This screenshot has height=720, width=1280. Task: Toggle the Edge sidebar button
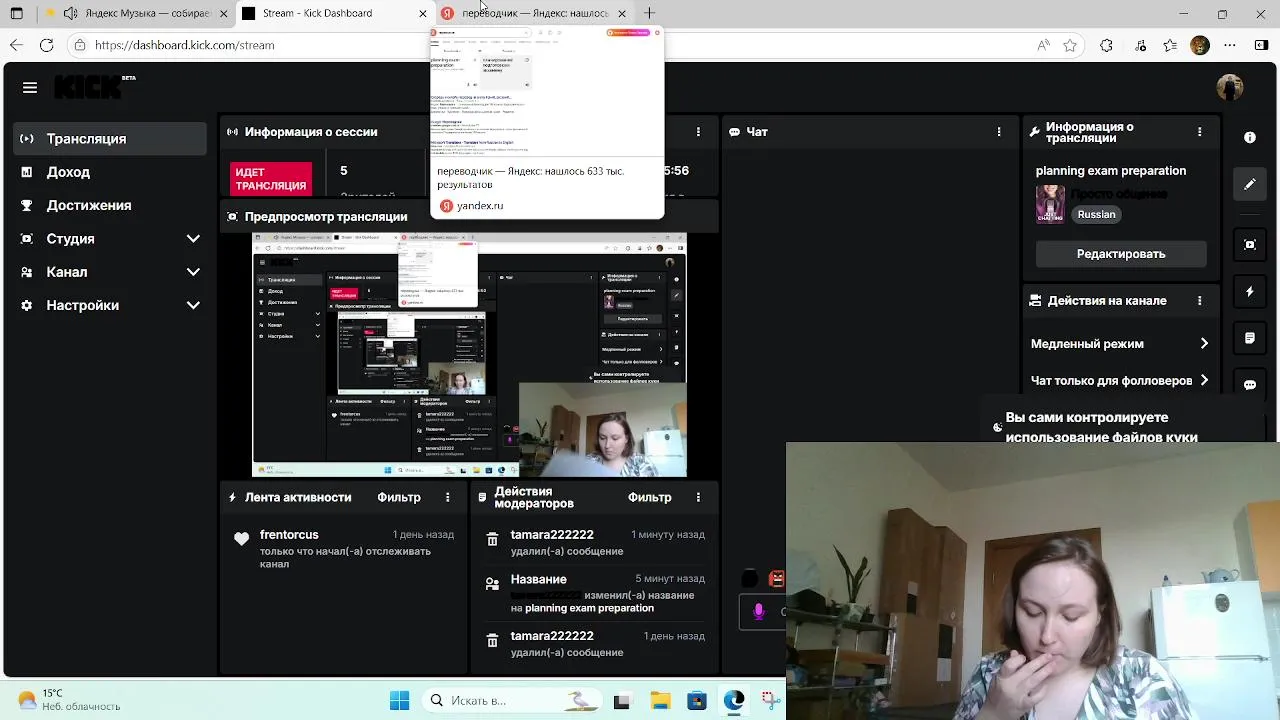(1263, 45)
